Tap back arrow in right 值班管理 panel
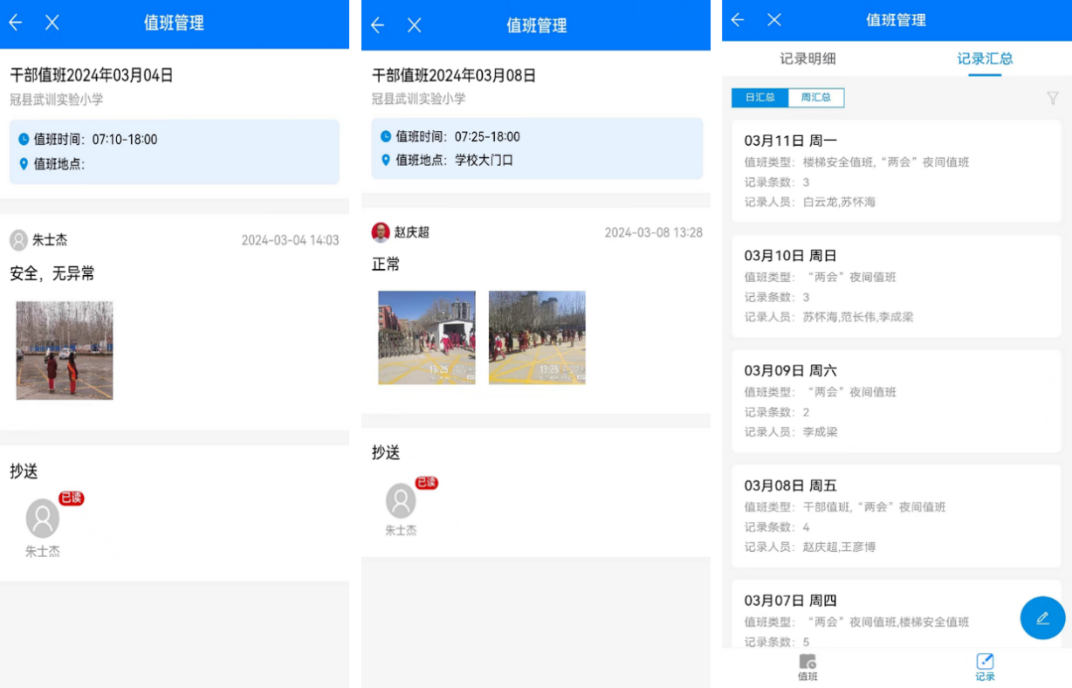This screenshot has height=688, width=1072. 738,20
